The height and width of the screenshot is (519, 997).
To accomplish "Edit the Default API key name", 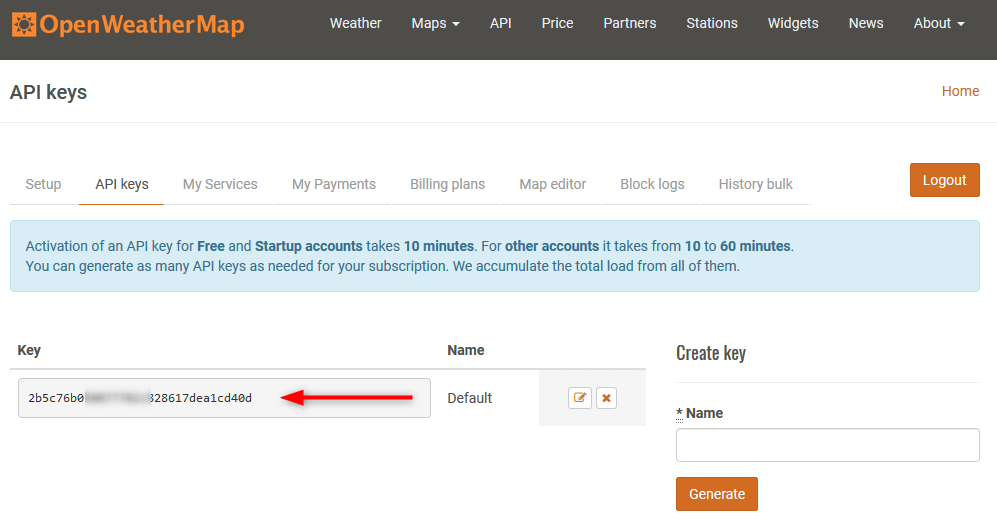I will pos(580,398).
